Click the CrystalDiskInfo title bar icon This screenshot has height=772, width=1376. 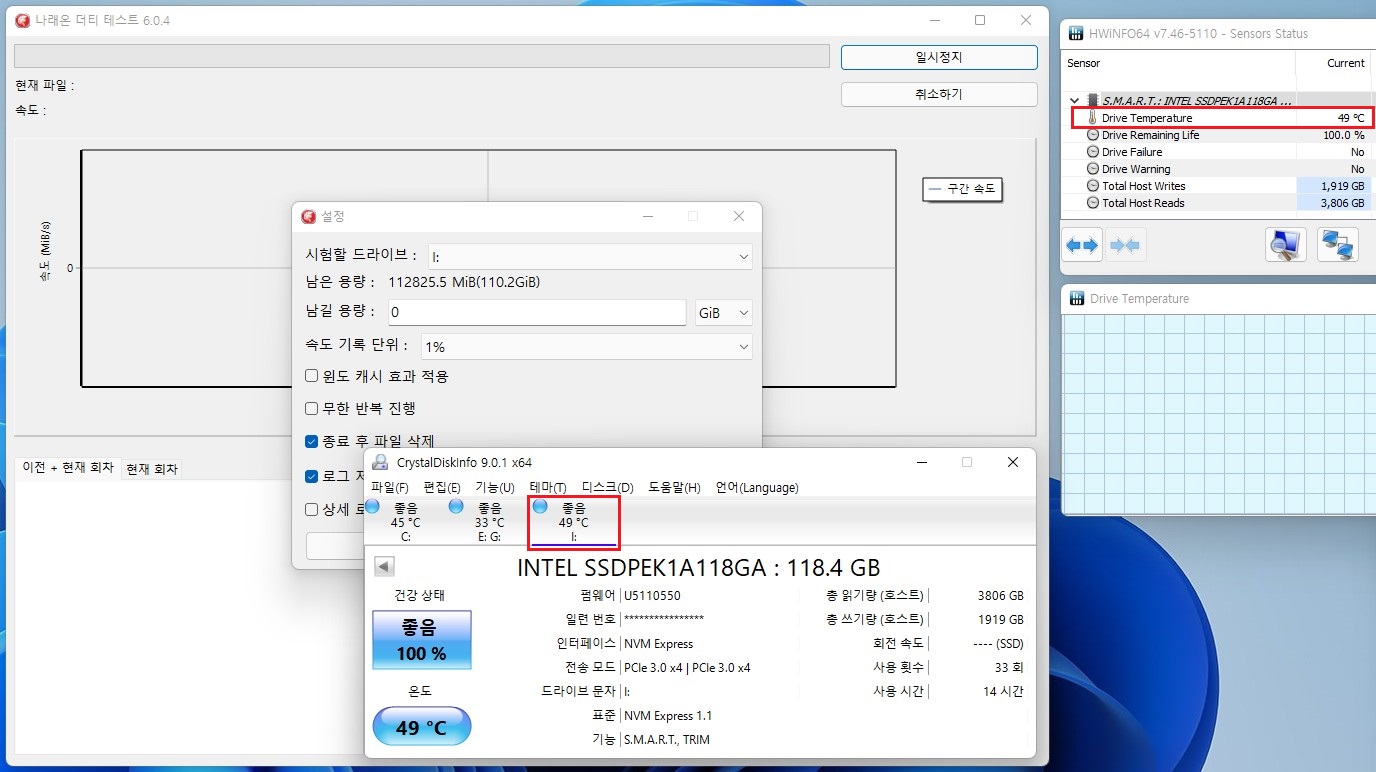click(380, 462)
